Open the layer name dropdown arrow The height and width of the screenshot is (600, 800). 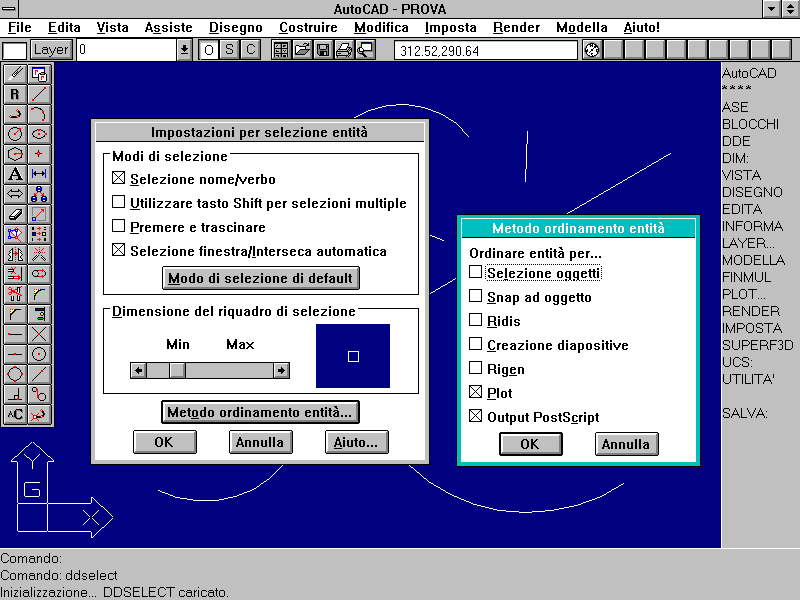point(184,50)
